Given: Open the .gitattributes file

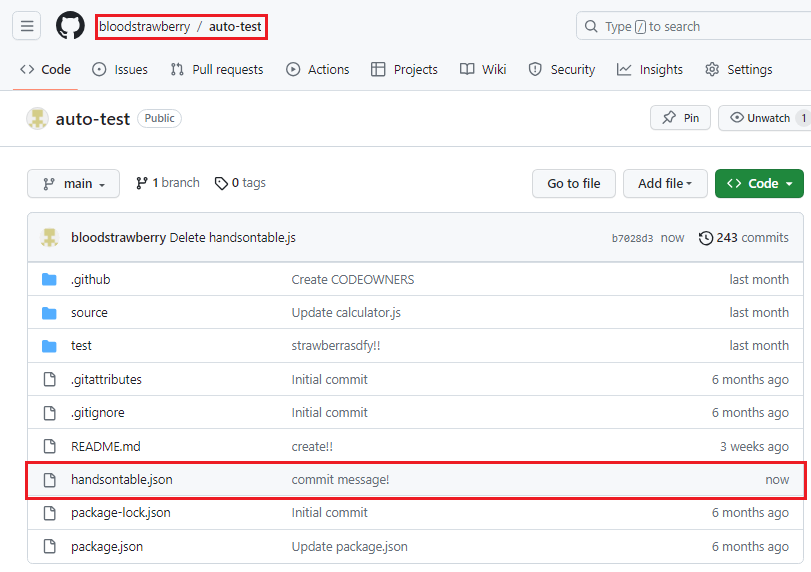Looking at the screenshot, I should coord(106,380).
